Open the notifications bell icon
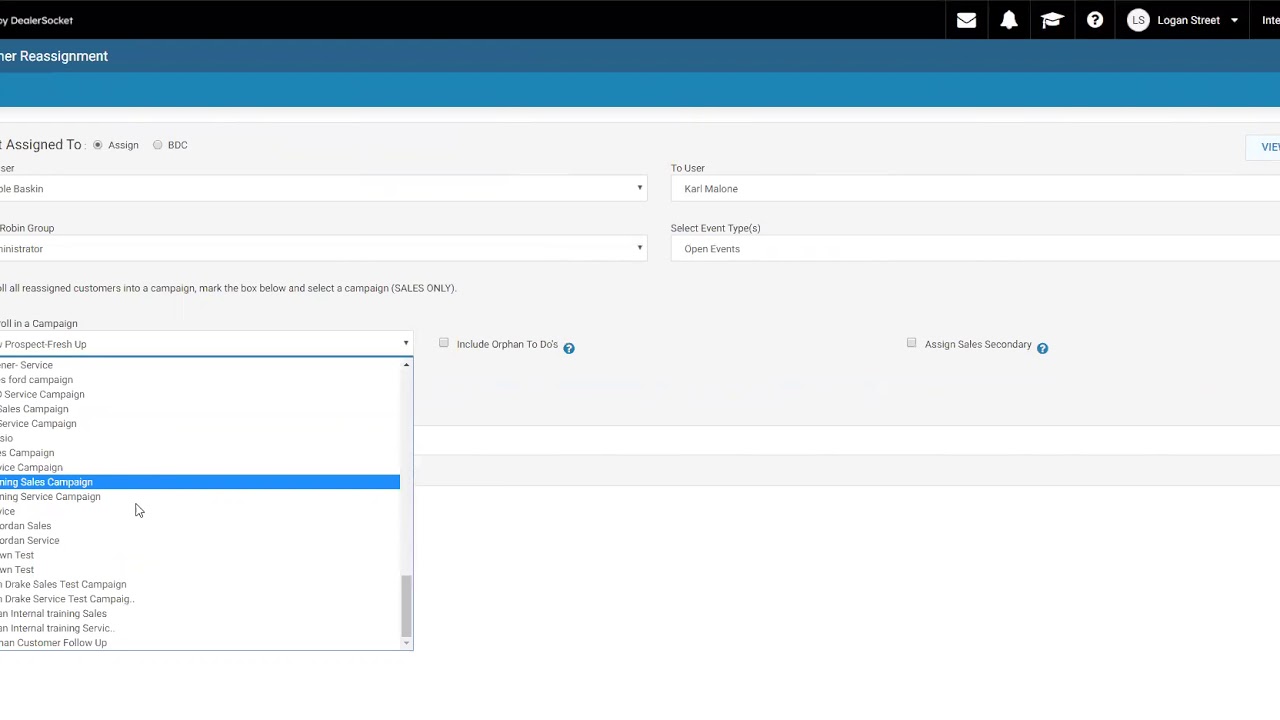Viewport: 1280px width, 720px height. point(1009,20)
